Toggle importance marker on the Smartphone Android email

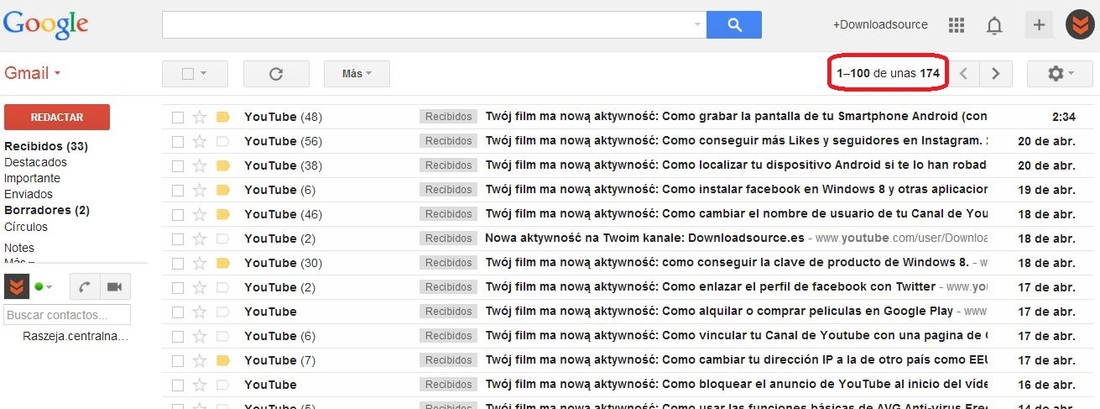tap(223, 117)
